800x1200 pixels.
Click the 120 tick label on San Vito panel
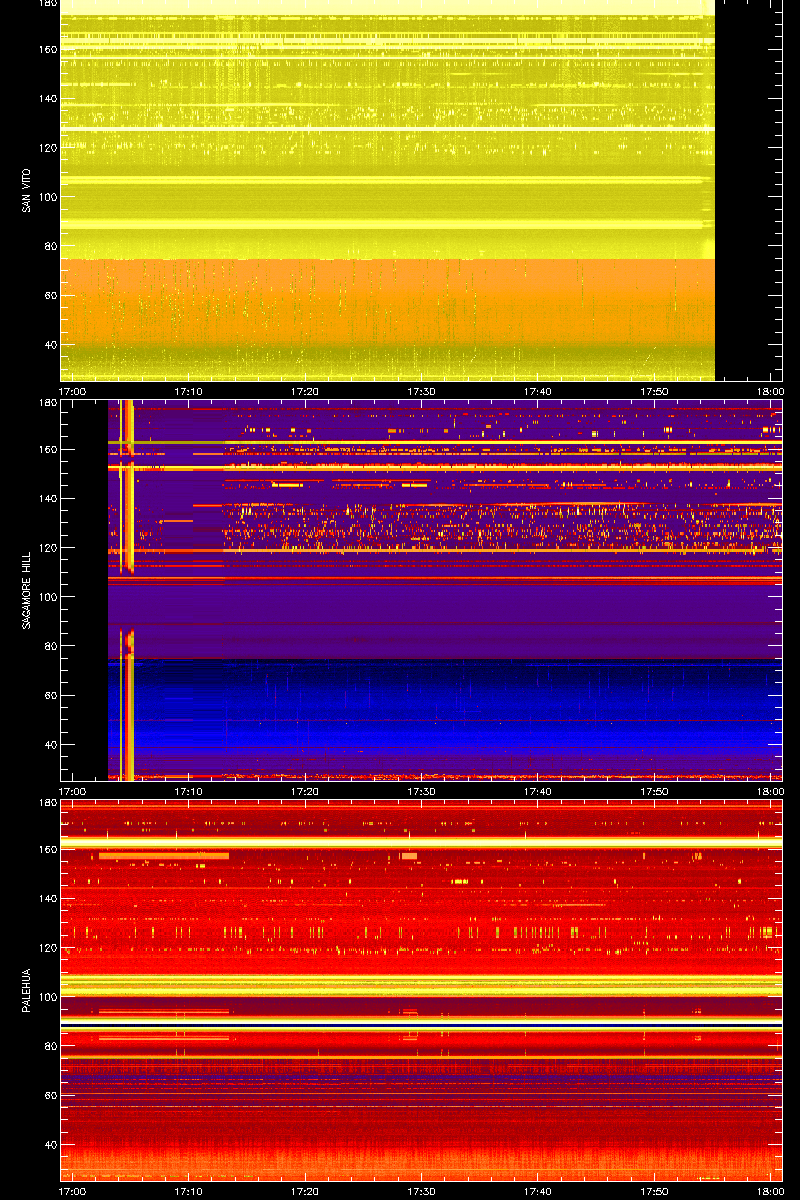point(48,148)
